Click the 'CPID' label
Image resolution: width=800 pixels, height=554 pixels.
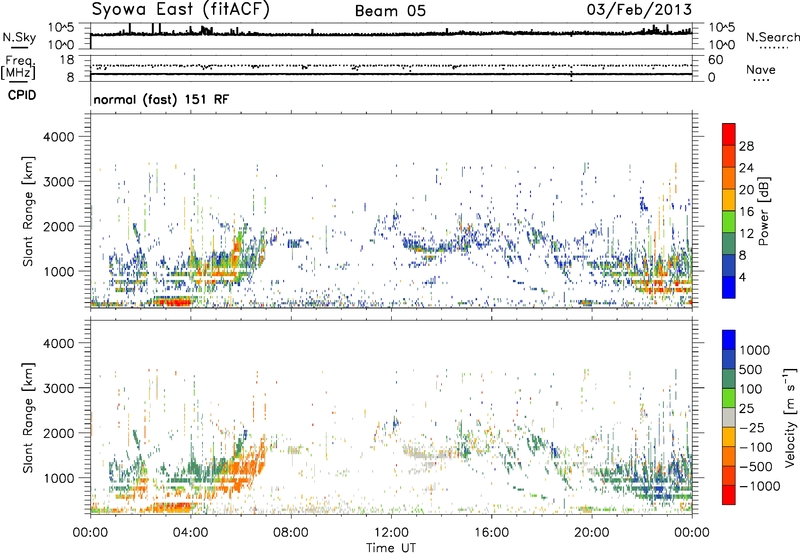(22, 95)
